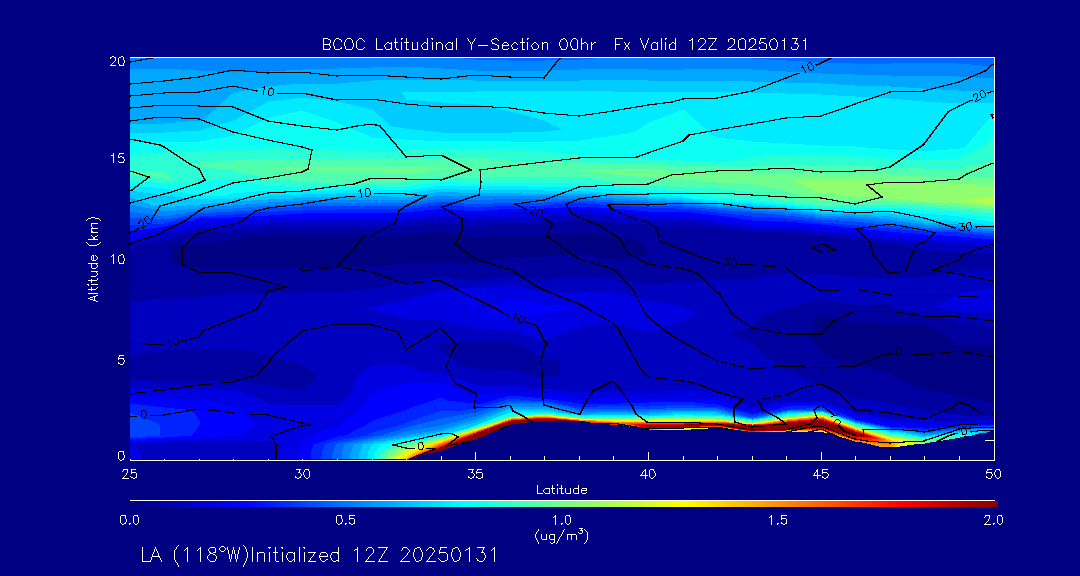
Task: Click the plot title beginning "BCOC Latitudinal Y-Section"
Action: pos(565,45)
